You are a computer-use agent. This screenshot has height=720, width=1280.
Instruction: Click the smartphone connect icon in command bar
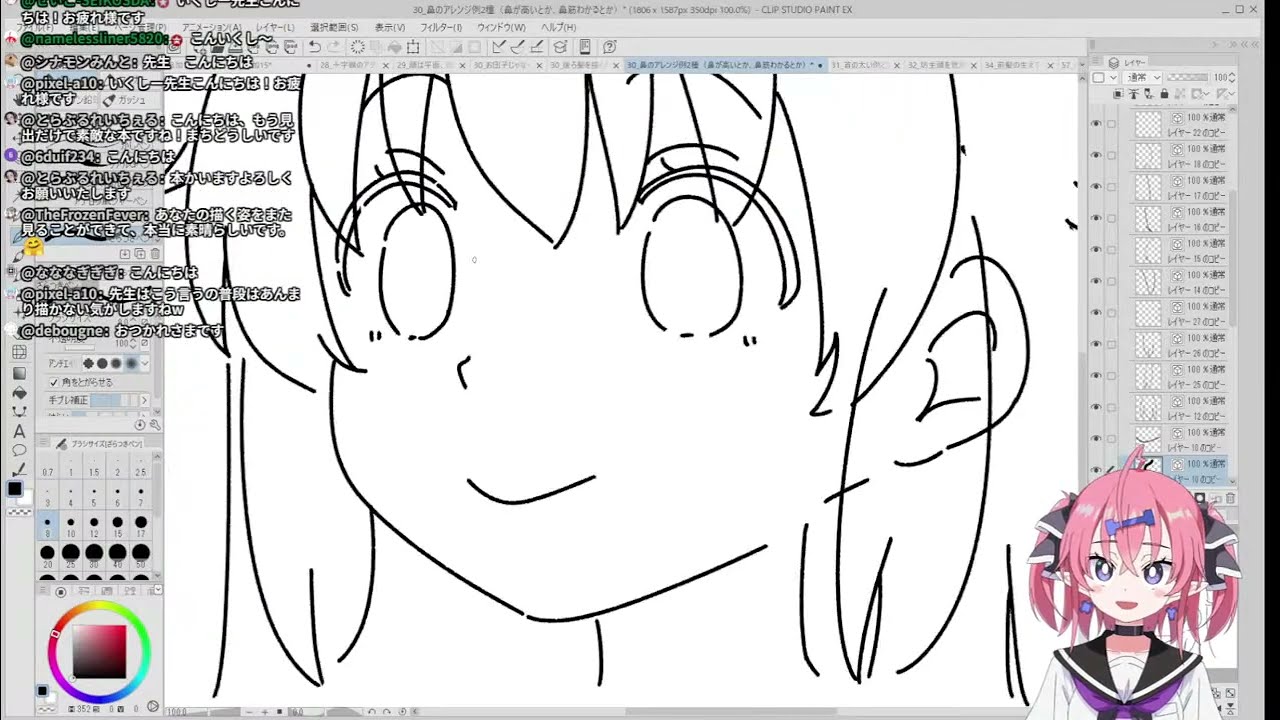click(x=585, y=47)
